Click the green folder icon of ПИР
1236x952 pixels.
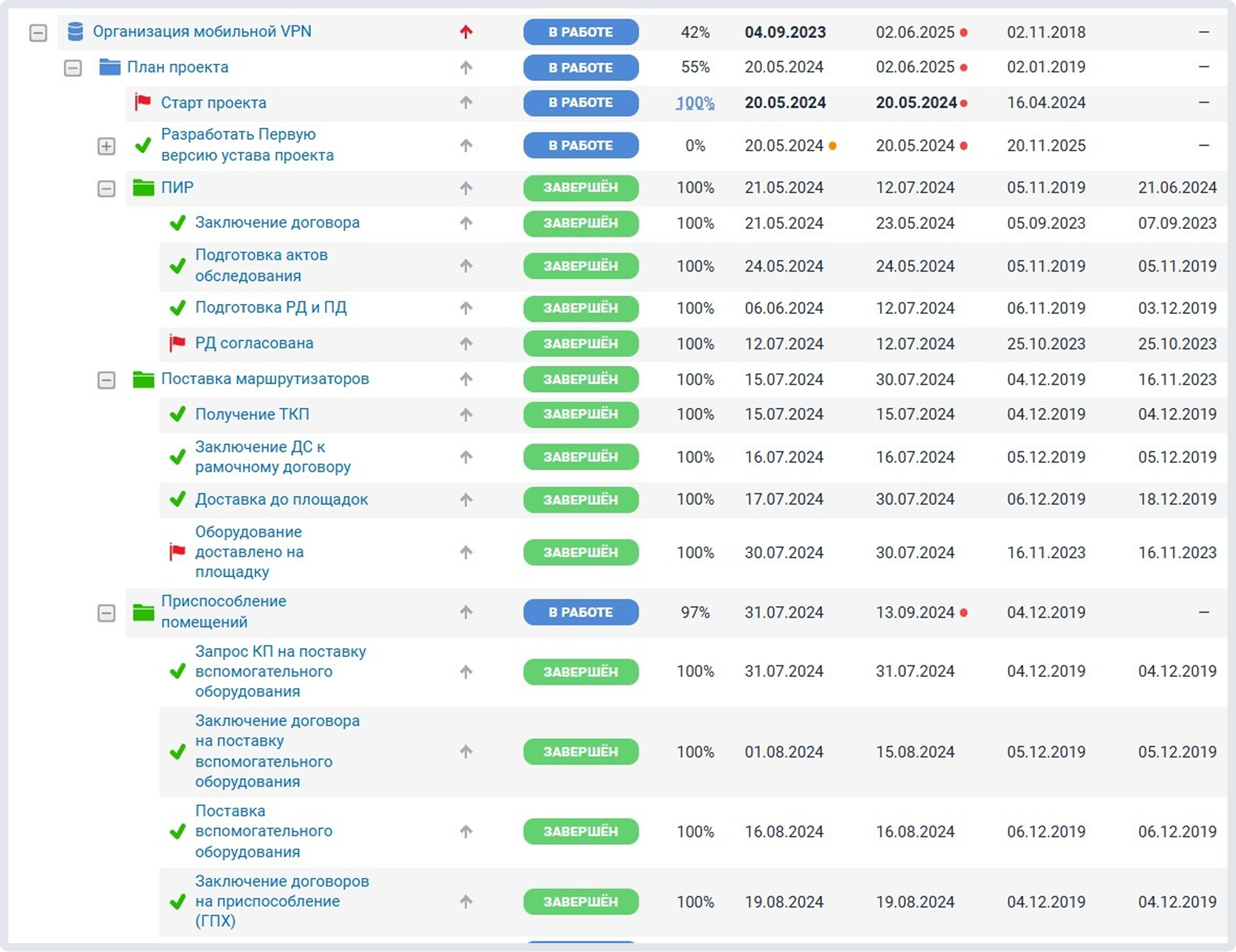pyautogui.click(x=143, y=187)
